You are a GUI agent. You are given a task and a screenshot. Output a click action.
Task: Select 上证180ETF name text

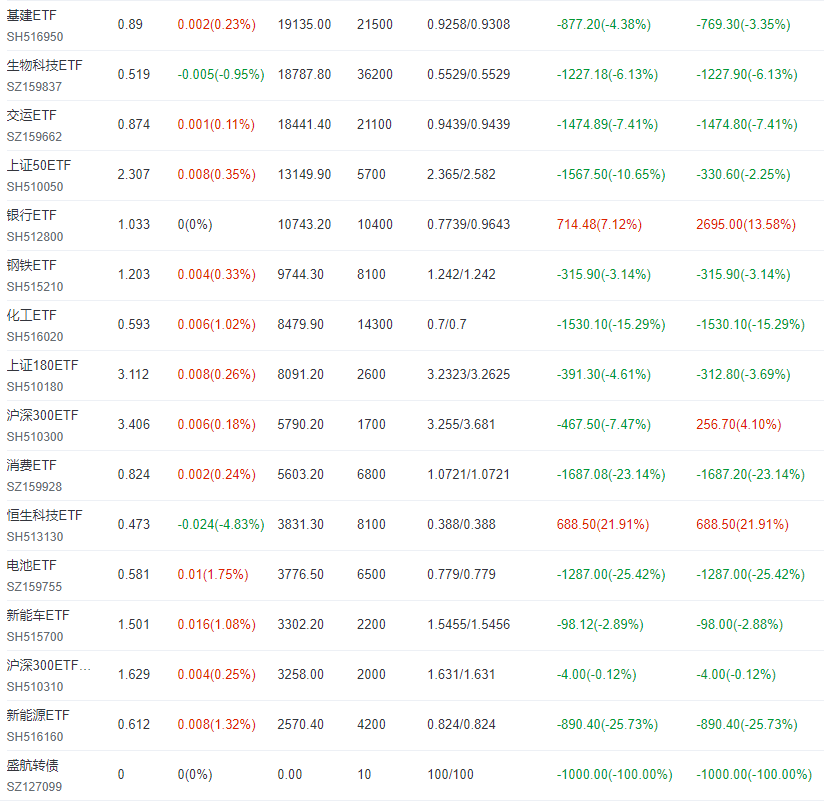43,365
